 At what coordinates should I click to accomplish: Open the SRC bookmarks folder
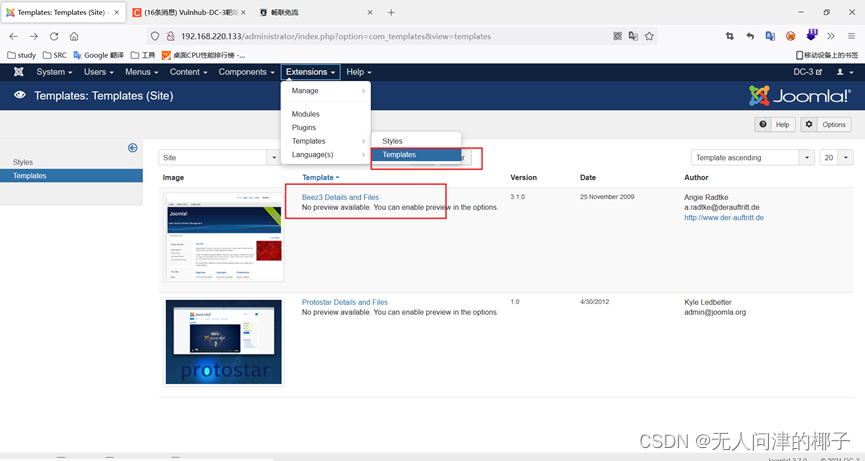tap(55, 55)
